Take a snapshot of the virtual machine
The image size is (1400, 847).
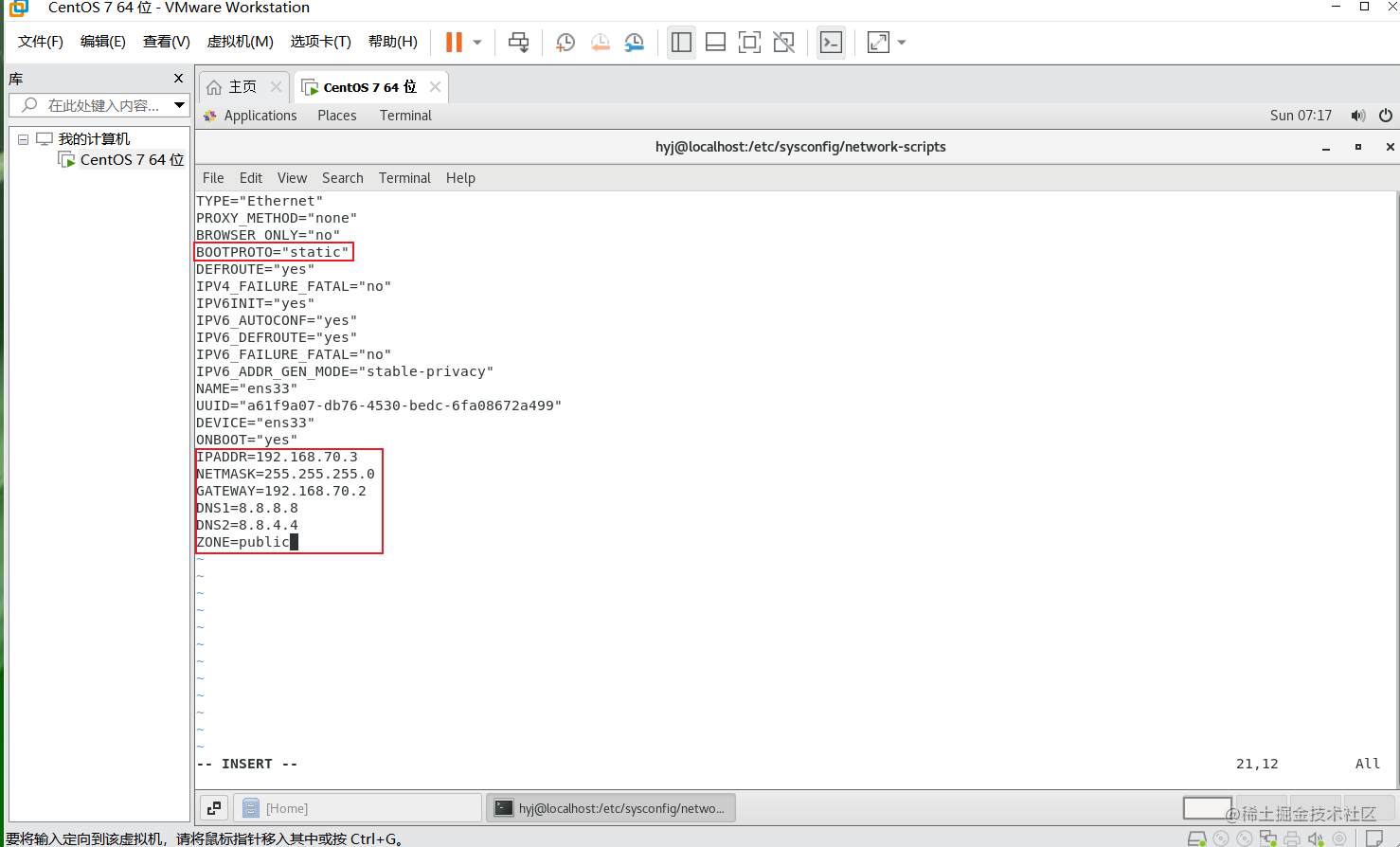point(565,43)
